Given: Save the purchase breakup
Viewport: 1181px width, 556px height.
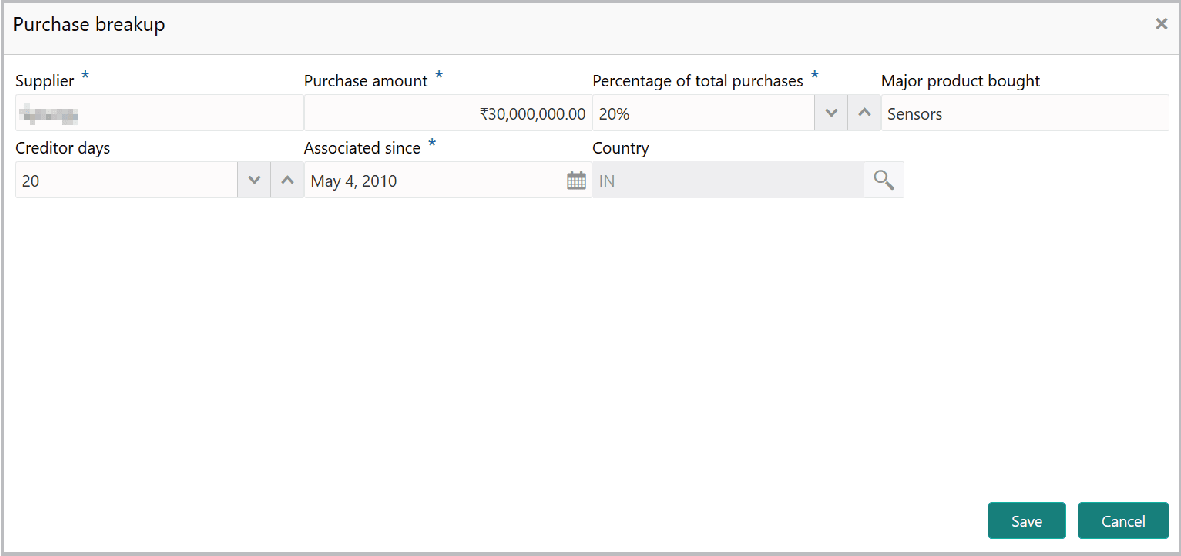Looking at the screenshot, I should coord(1027,521).
